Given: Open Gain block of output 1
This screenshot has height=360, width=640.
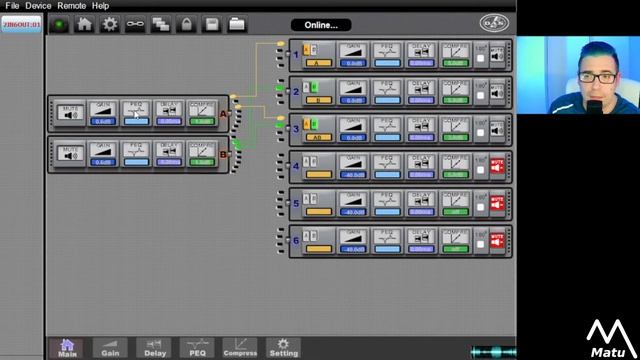Looking at the screenshot, I should tap(353, 55).
